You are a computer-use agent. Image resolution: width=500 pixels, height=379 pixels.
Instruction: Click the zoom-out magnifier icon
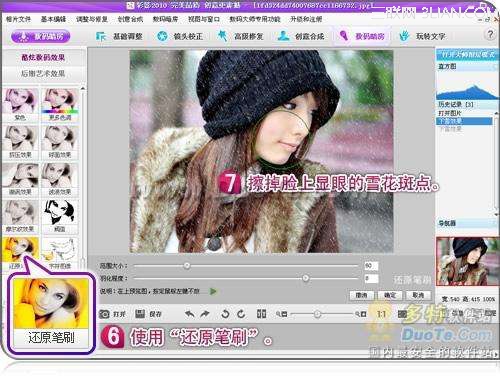pos(281,314)
